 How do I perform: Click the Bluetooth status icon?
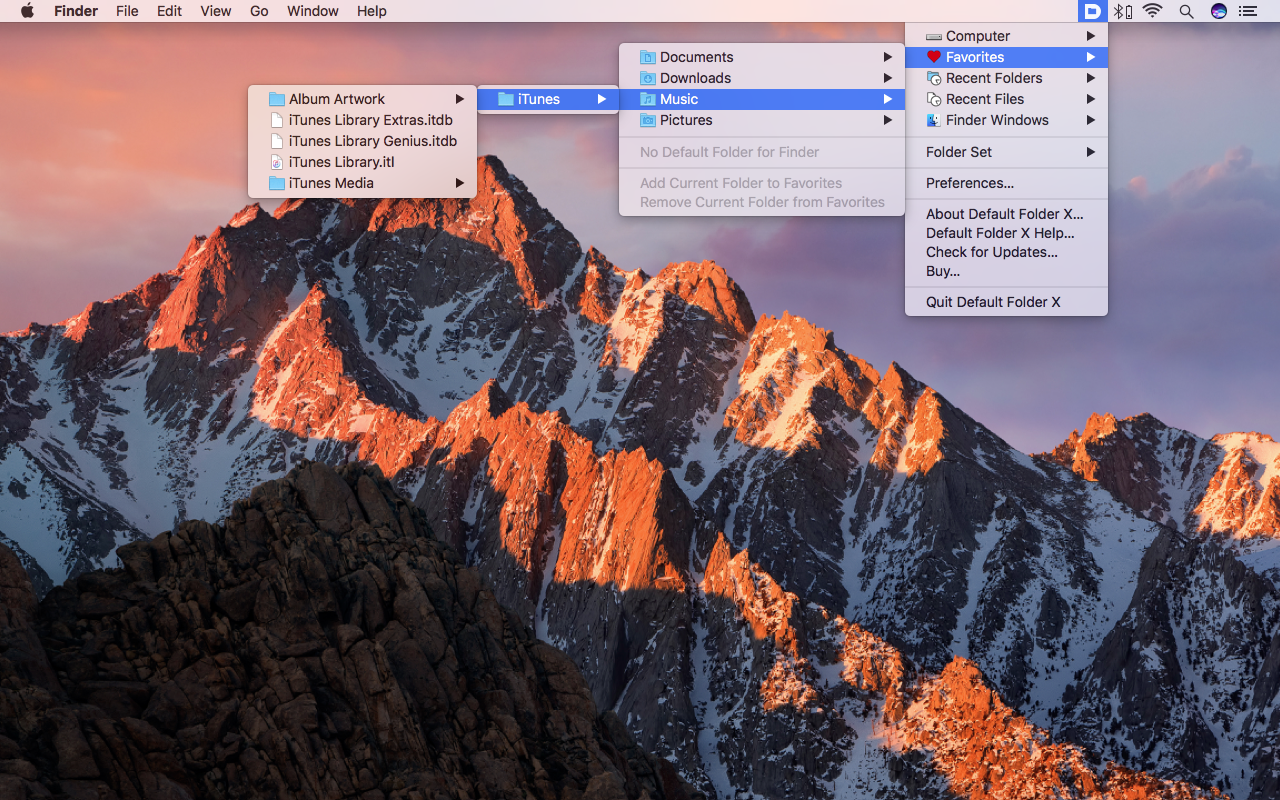pos(1123,11)
